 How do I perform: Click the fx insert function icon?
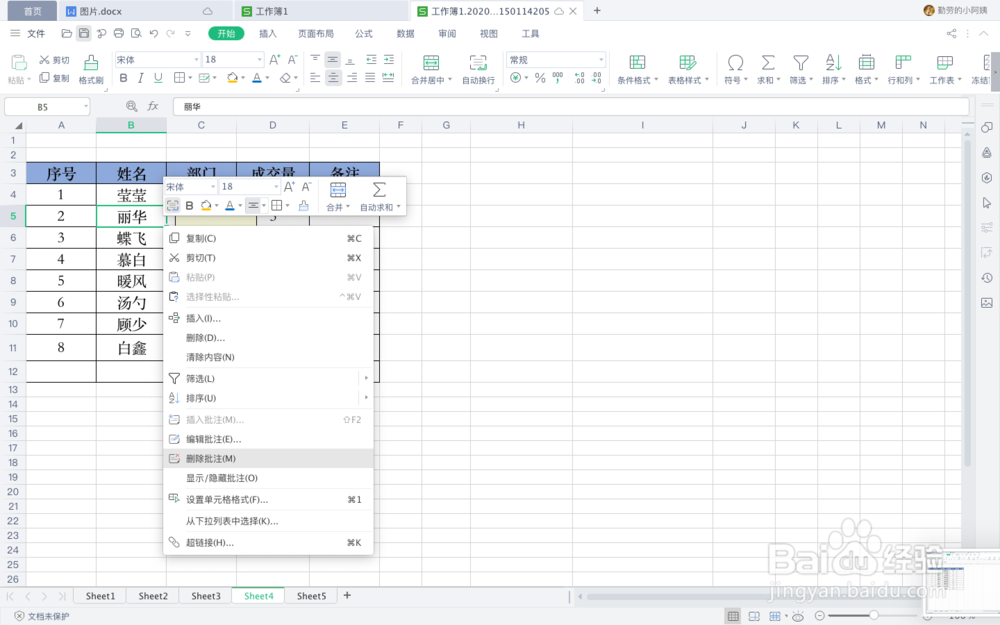[x=153, y=107]
